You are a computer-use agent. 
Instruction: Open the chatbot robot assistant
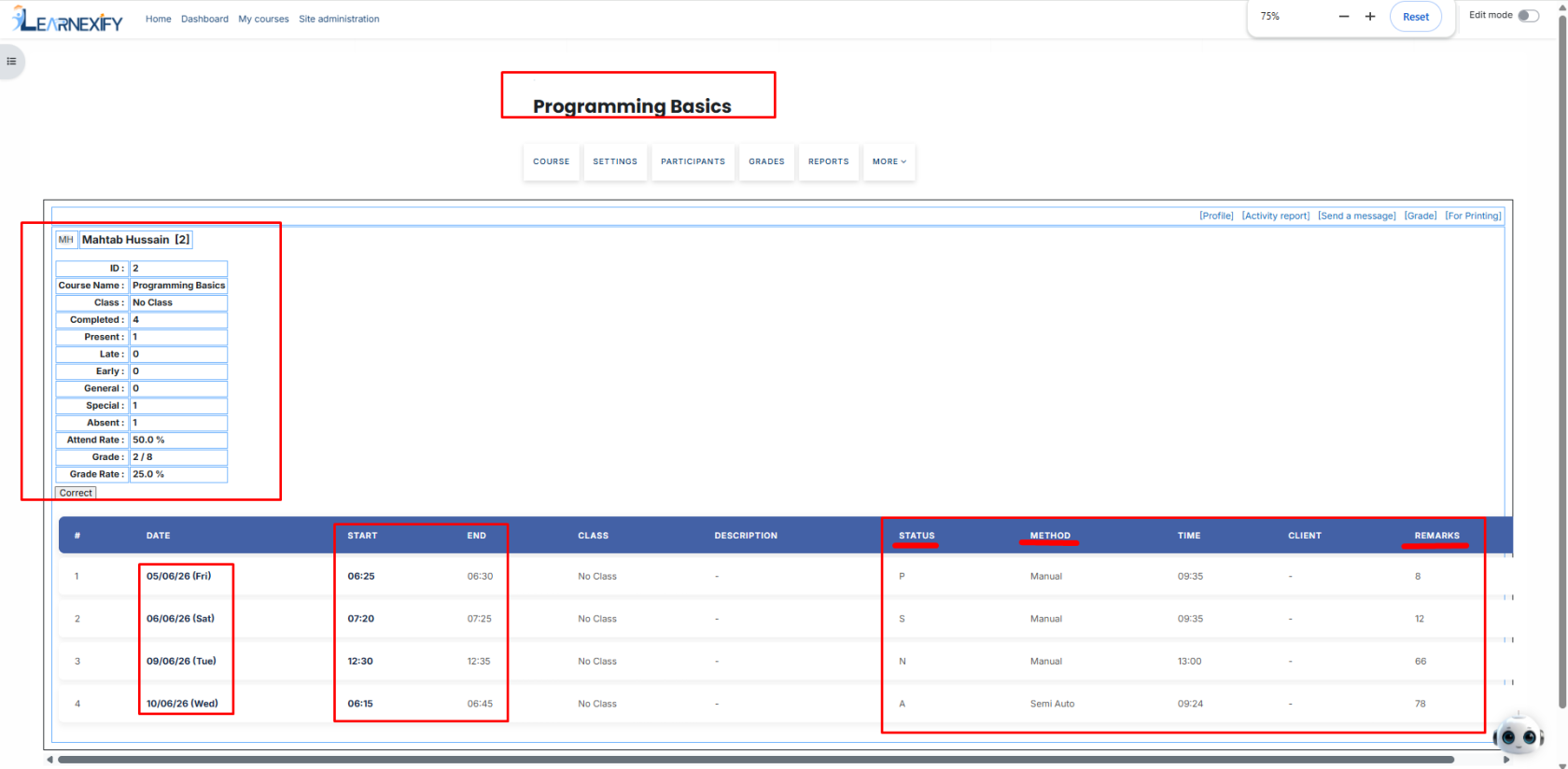click(1518, 736)
